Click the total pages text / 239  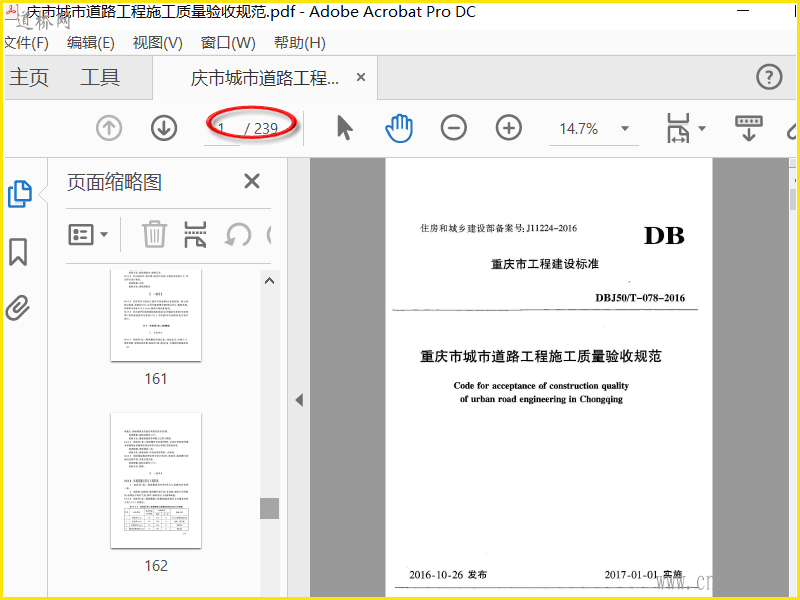click(261, 129)
